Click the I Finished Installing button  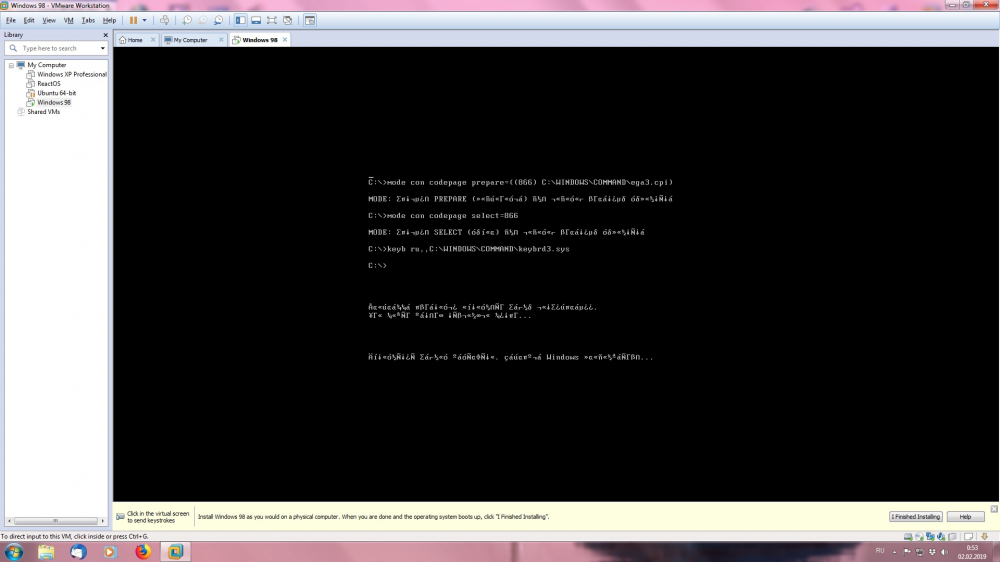[916, 517]
